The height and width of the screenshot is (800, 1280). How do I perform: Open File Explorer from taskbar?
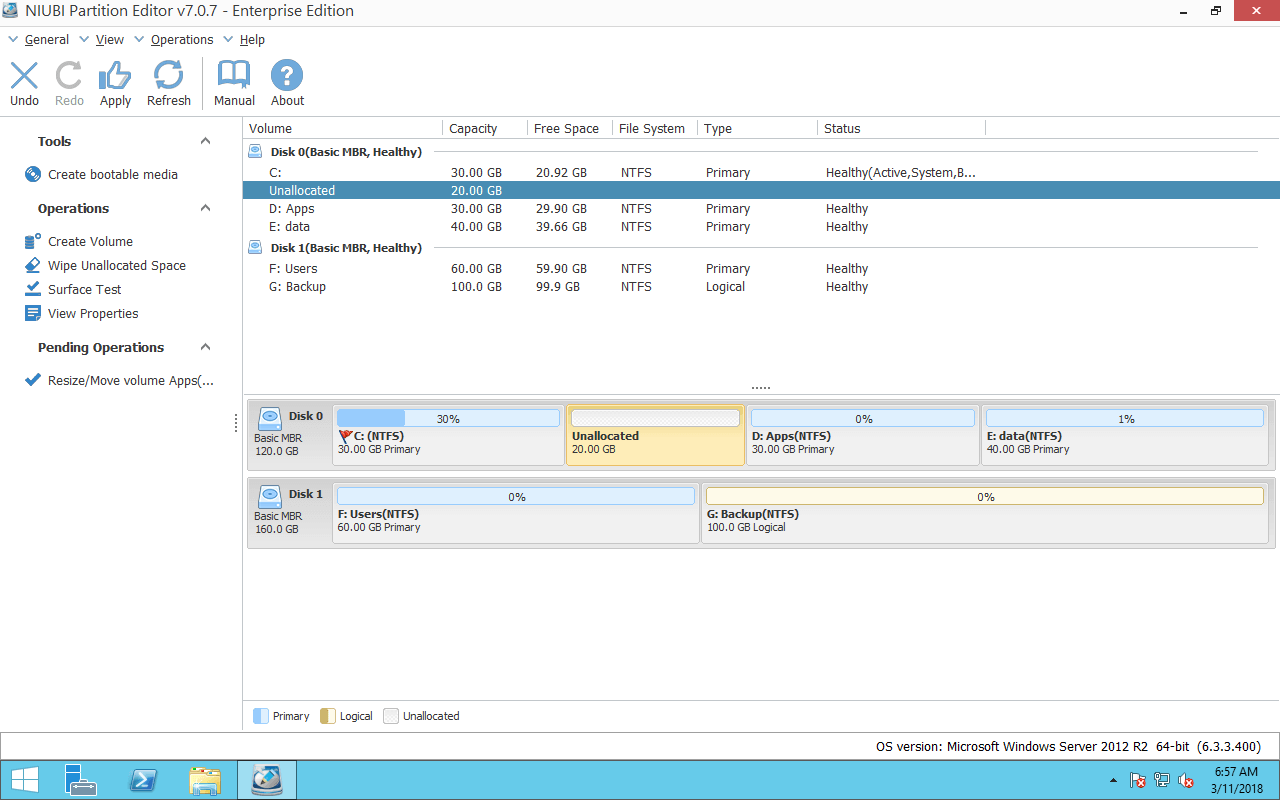pyautogui.click(x=205, y=780)
